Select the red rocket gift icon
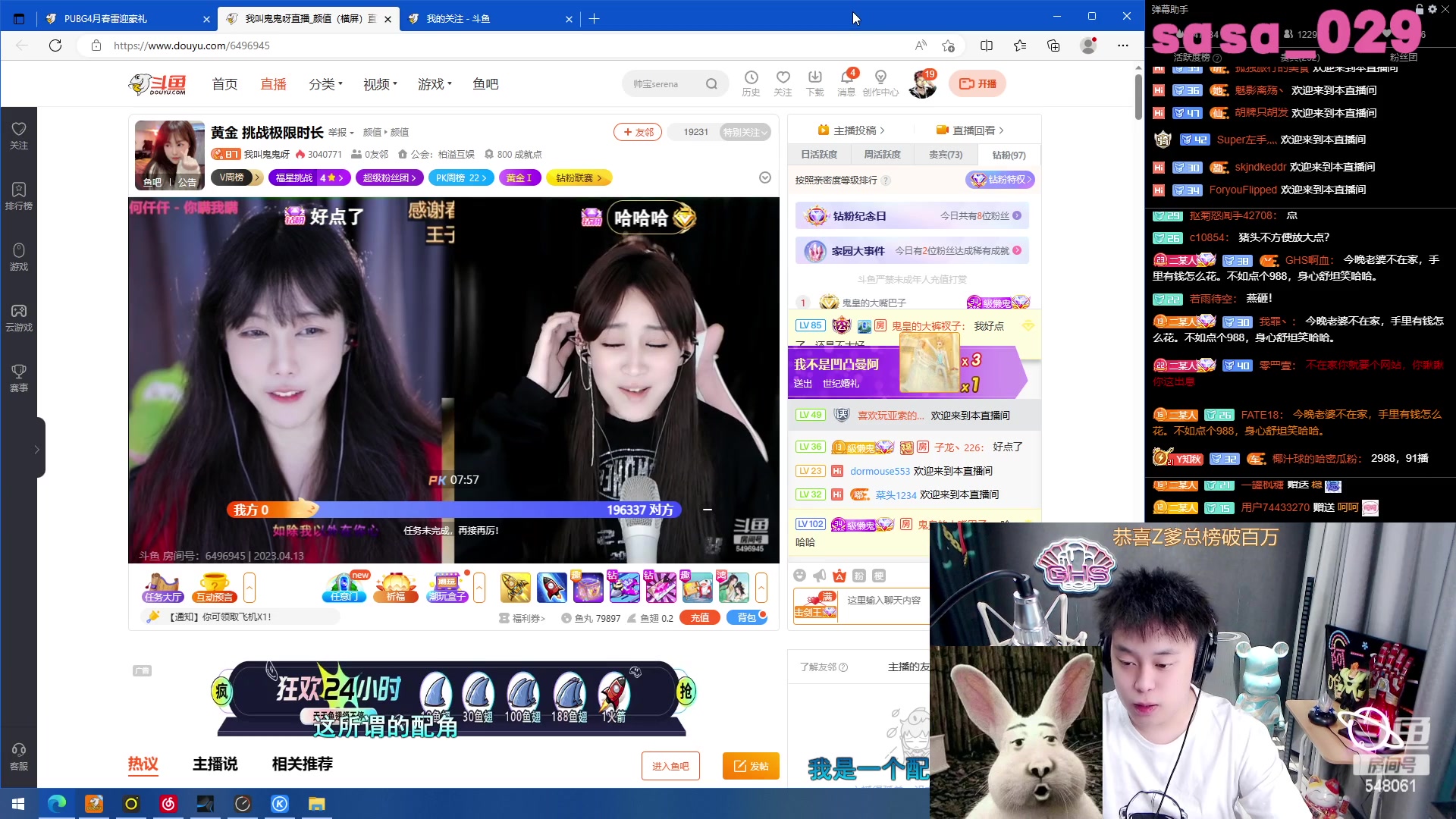This screenshot has height=819, width=1456. 552,588
